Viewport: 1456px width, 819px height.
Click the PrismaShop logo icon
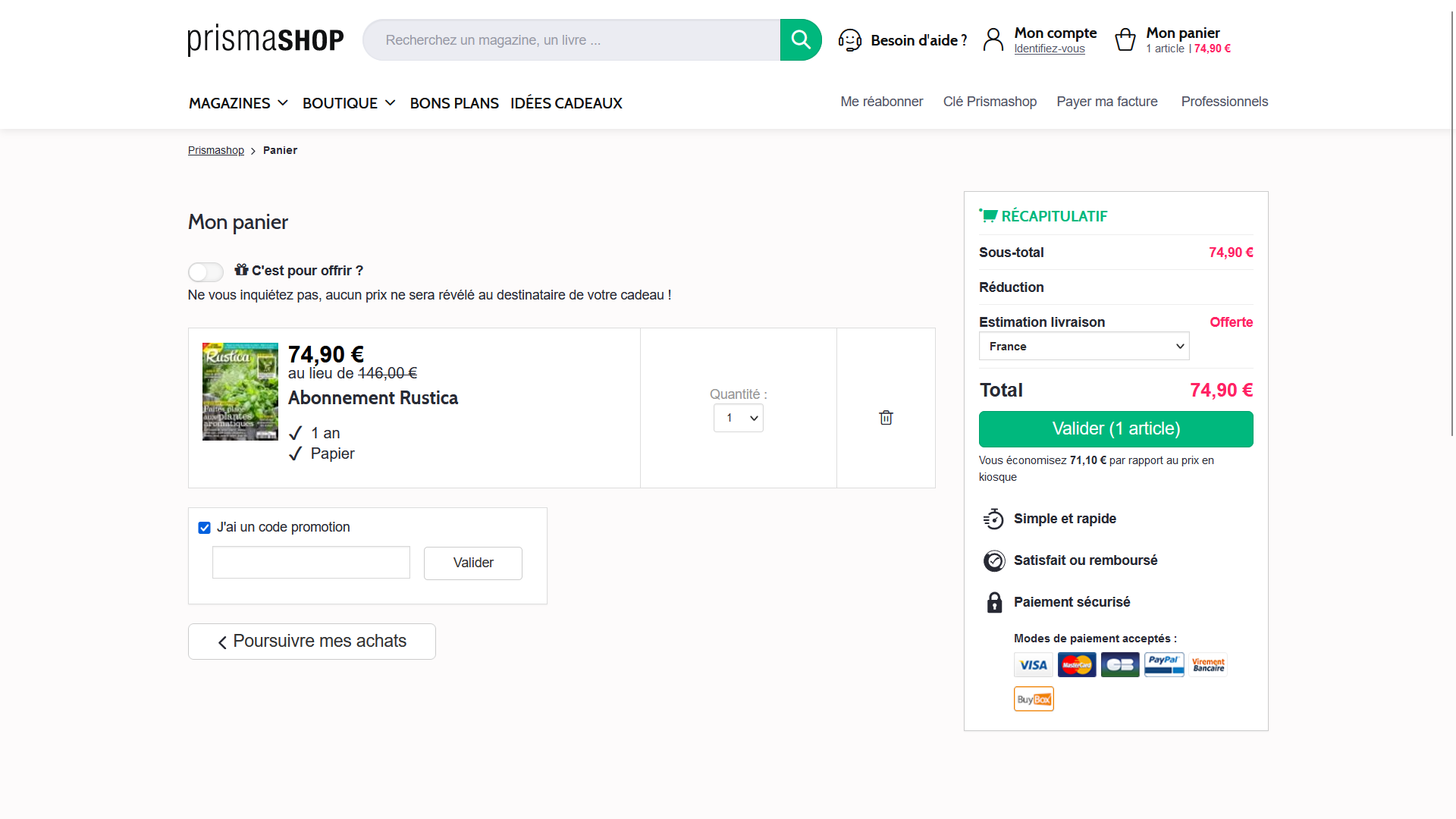[266, 40]
